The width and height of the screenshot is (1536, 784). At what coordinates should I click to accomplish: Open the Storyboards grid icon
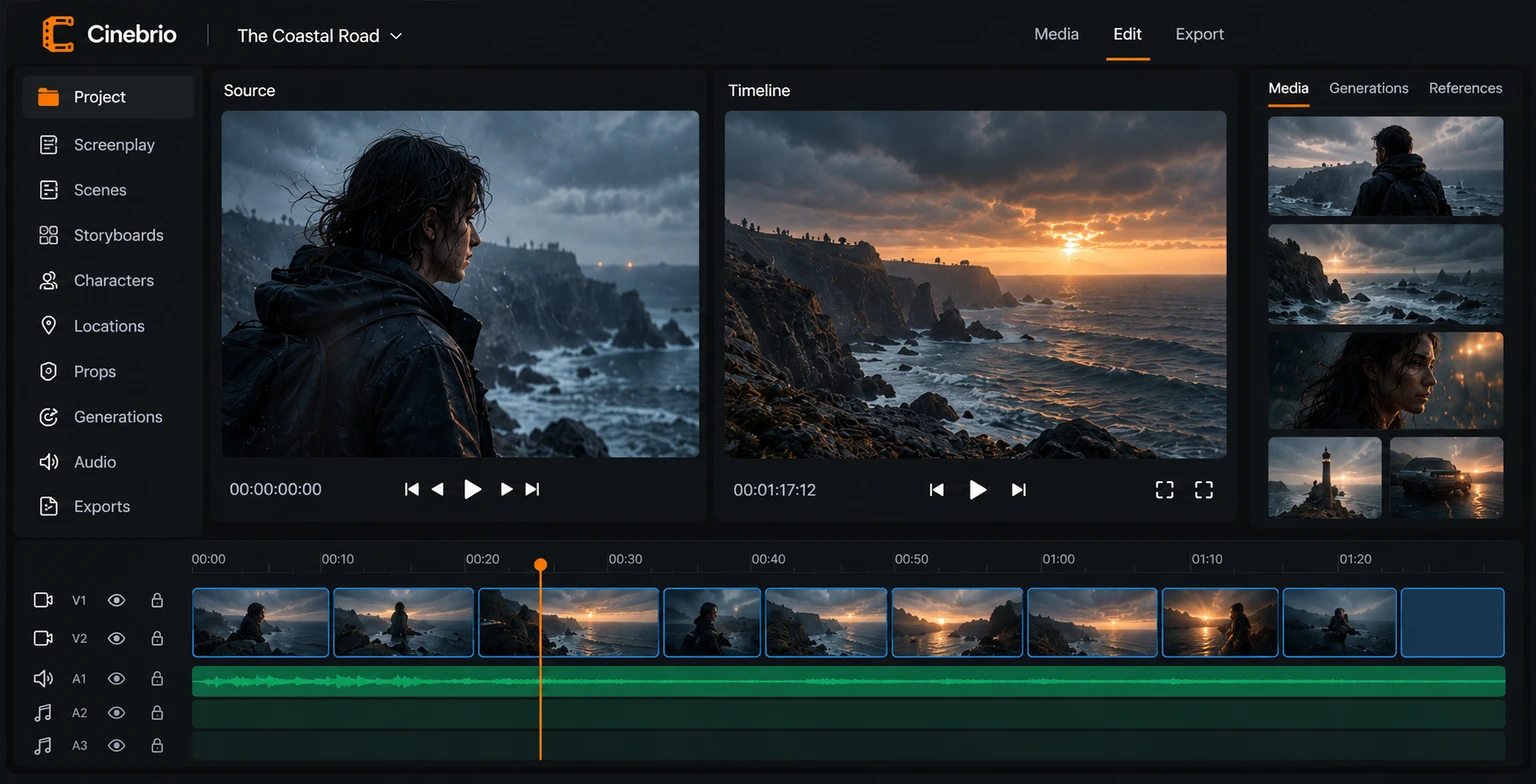click(x=48, y=235)
